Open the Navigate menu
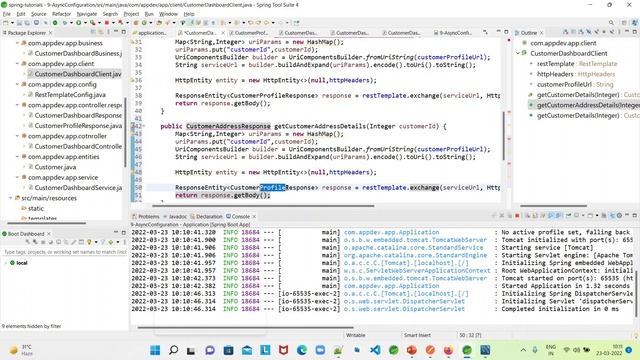The width and height of the screenshot is (640, 360). click(87, 14)
